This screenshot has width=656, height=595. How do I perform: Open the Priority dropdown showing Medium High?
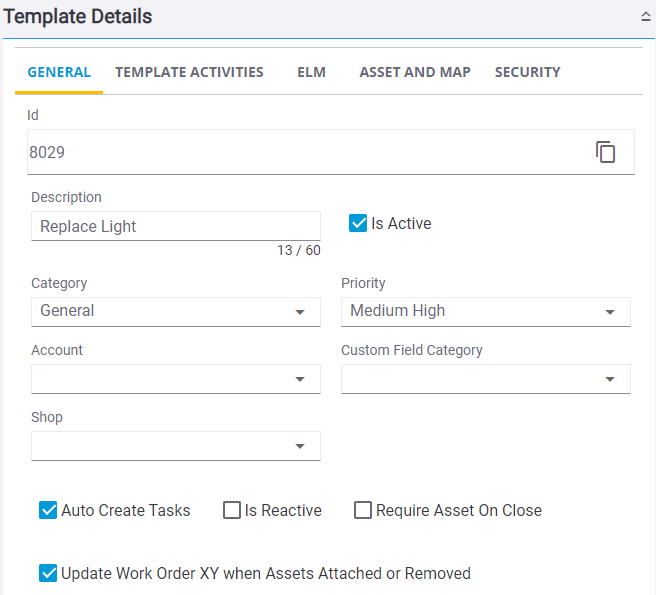[486, 312]
